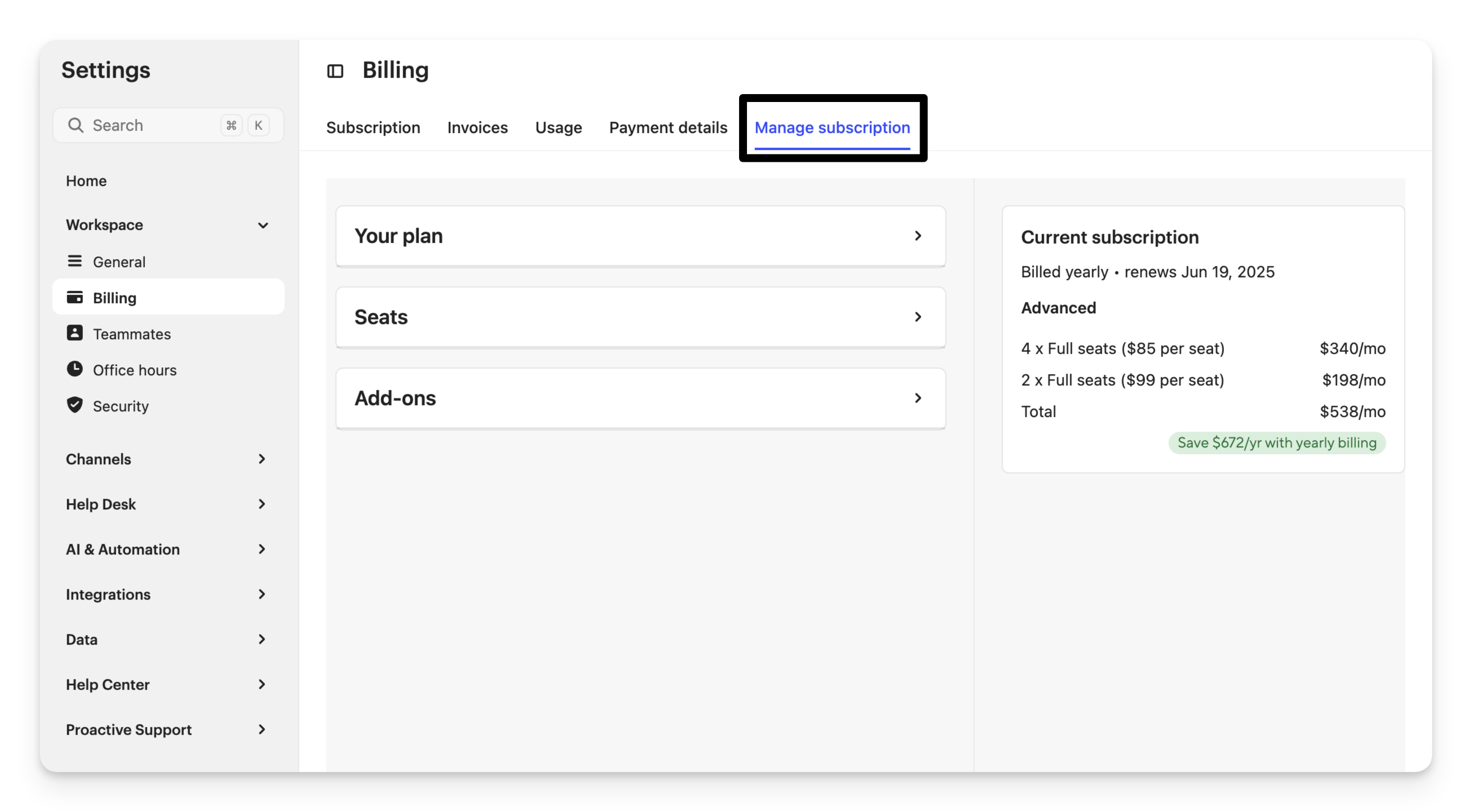Open the Add-ons panel arrow
The height and width of the screenshot is (812, 1472).
click(x=918, y=398)
